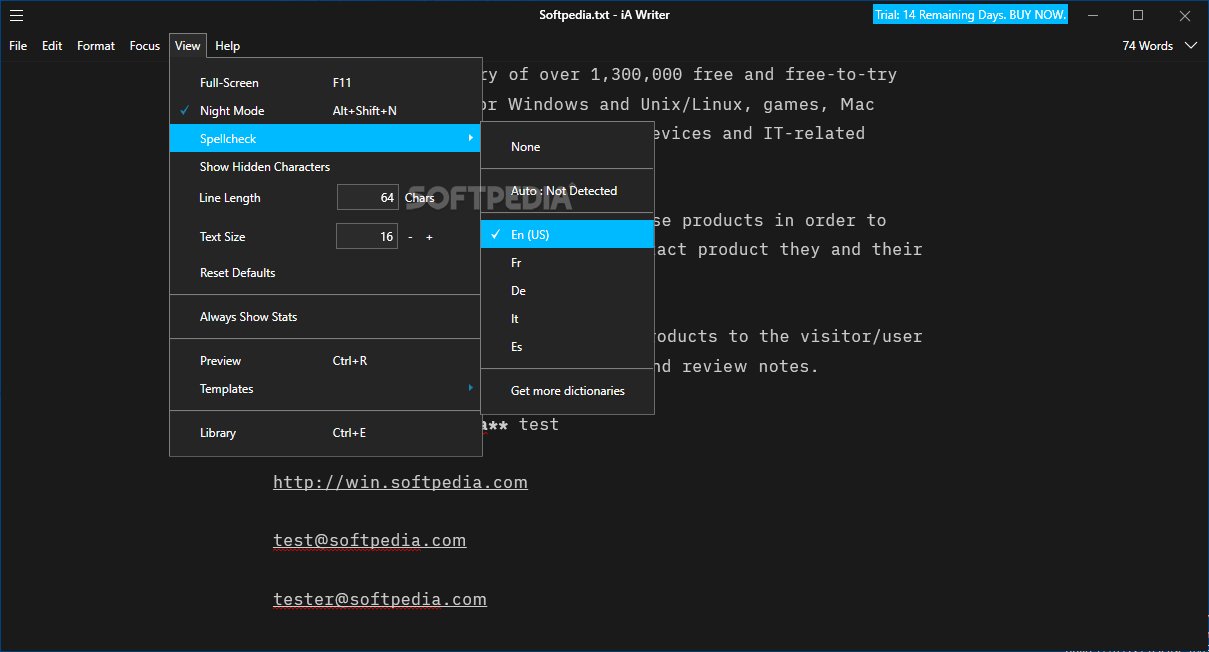1209x652 pixels.
Task: Select En (US) spellcheck language
Action: click(x=567, y=235)
